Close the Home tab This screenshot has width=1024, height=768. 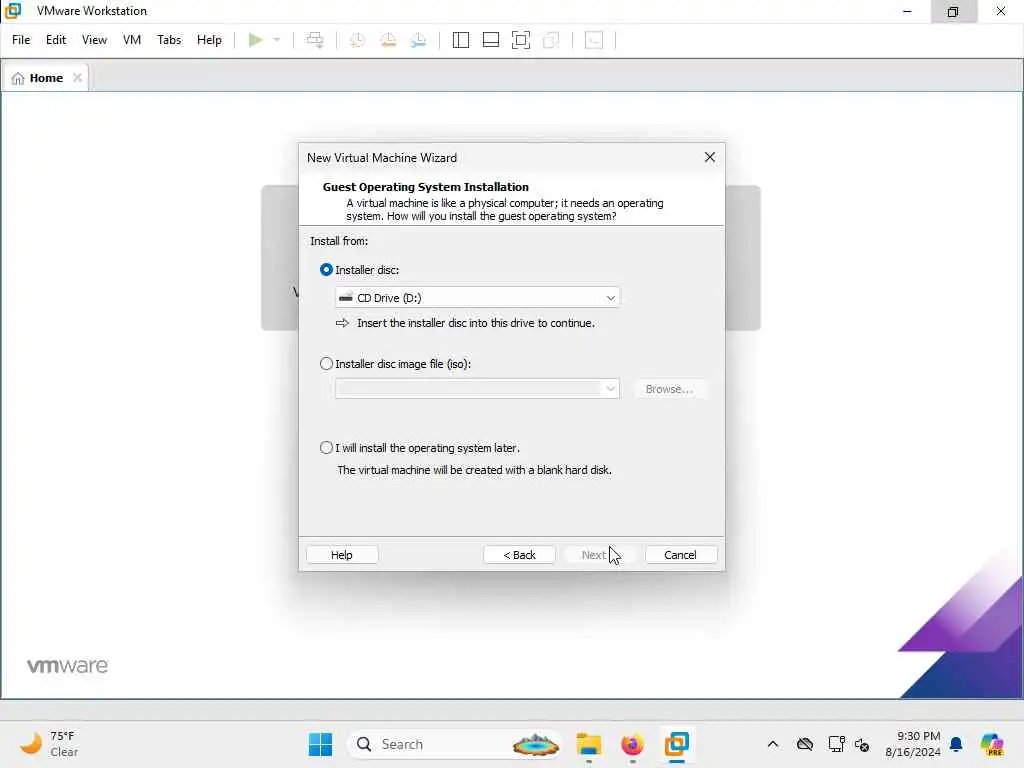pos(78,78)
